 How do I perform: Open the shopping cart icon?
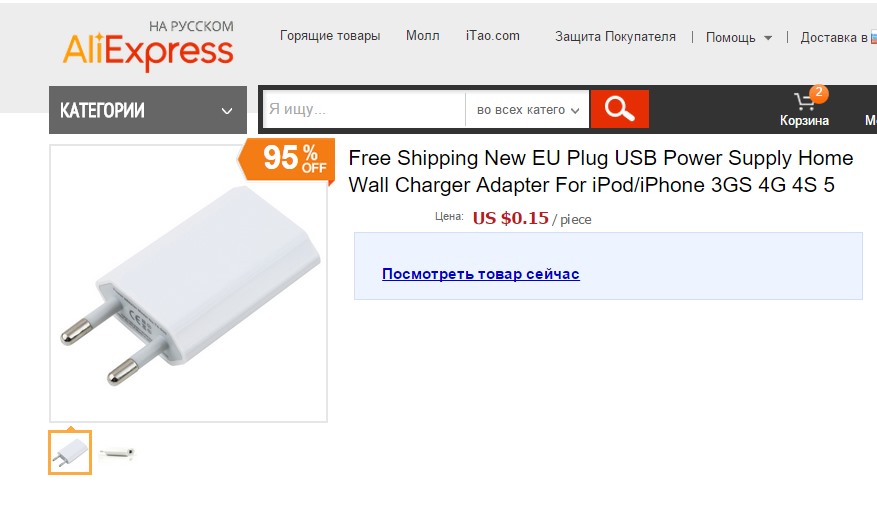click(x=803, y=102)
